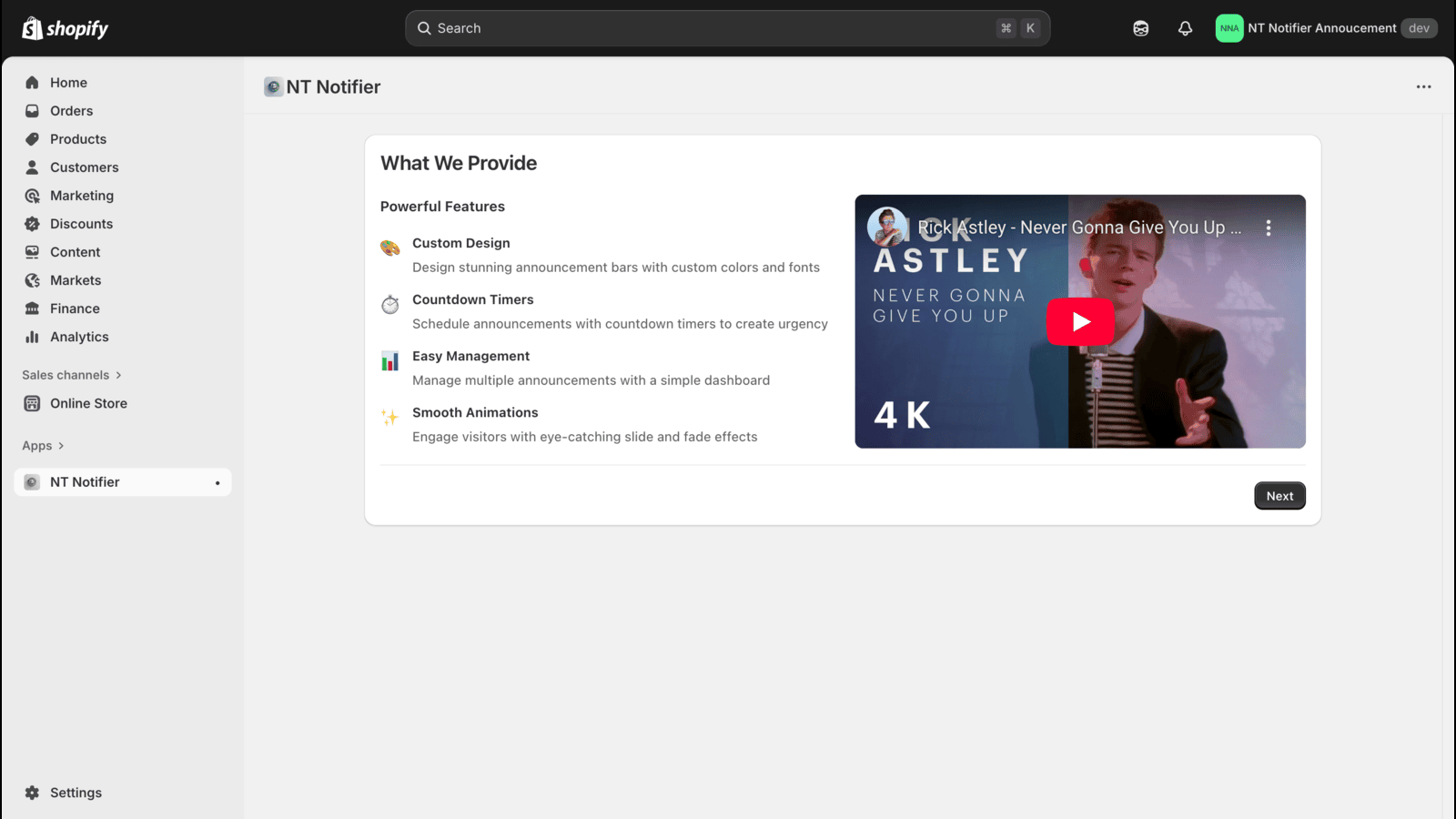Click the YouTube channel avatar

point(886,227)
